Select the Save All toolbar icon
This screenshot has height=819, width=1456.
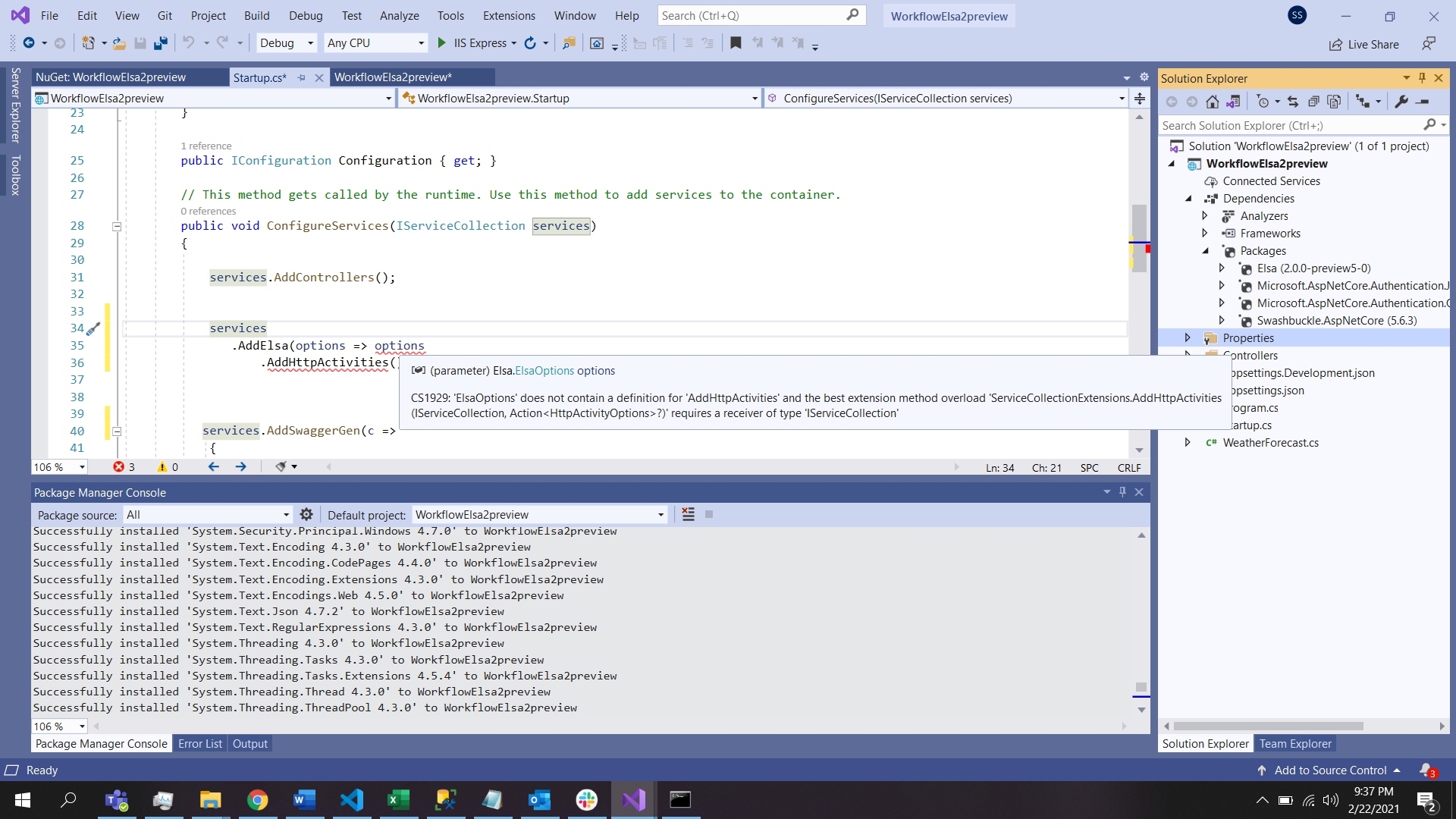(x=160, y=42)
